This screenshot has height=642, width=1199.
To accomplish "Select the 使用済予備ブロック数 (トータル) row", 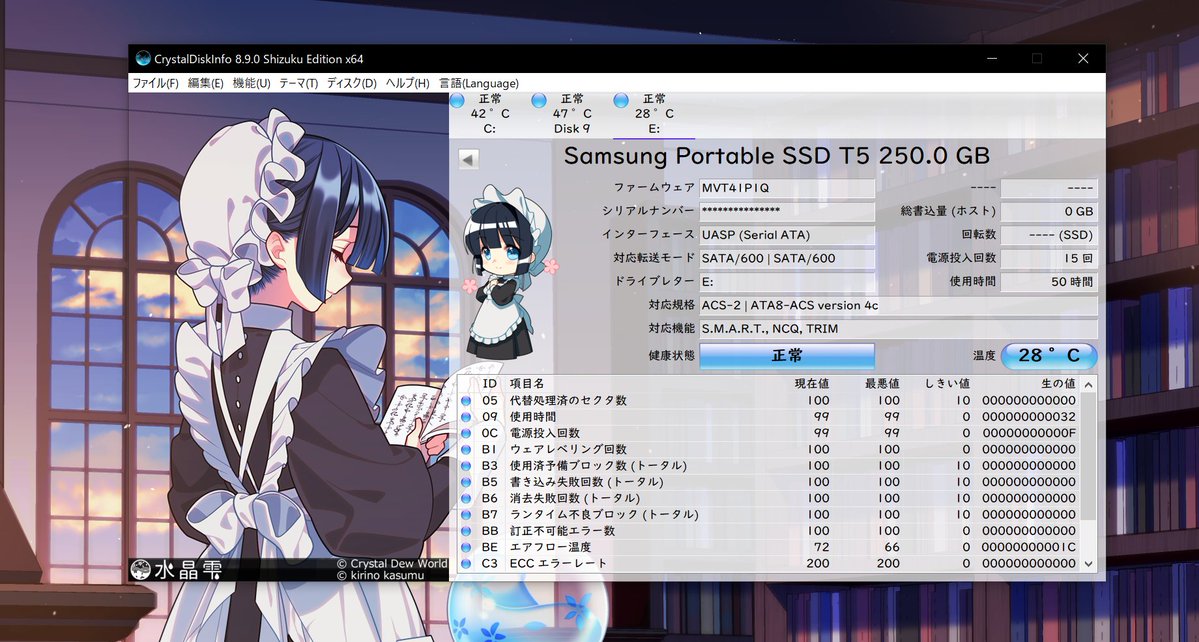I will (768, 465).
